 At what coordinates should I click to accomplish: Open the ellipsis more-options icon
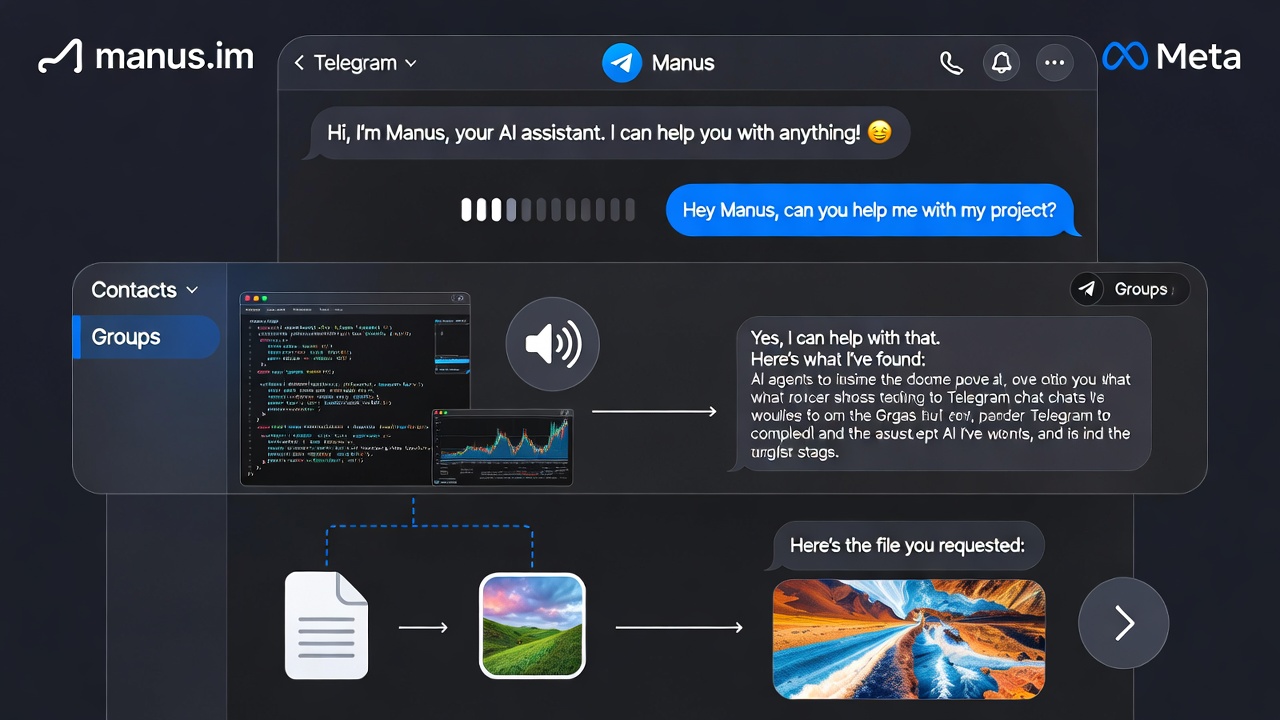tap(1054, 62)
